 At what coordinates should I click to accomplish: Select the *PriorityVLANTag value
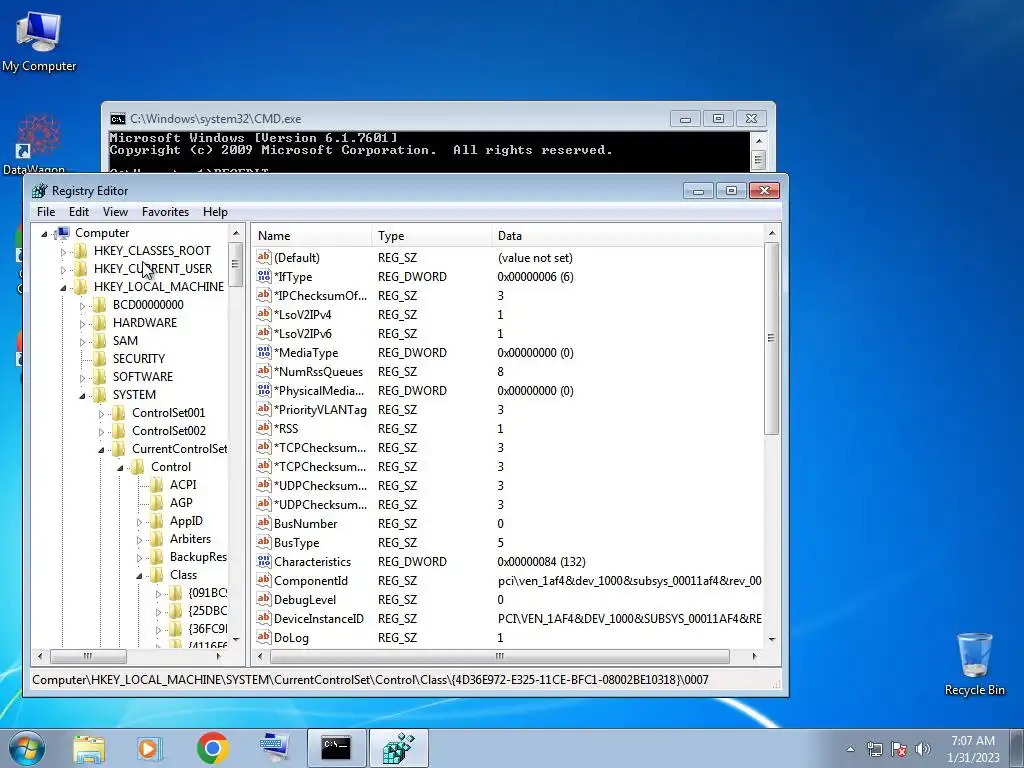point(320,409)
